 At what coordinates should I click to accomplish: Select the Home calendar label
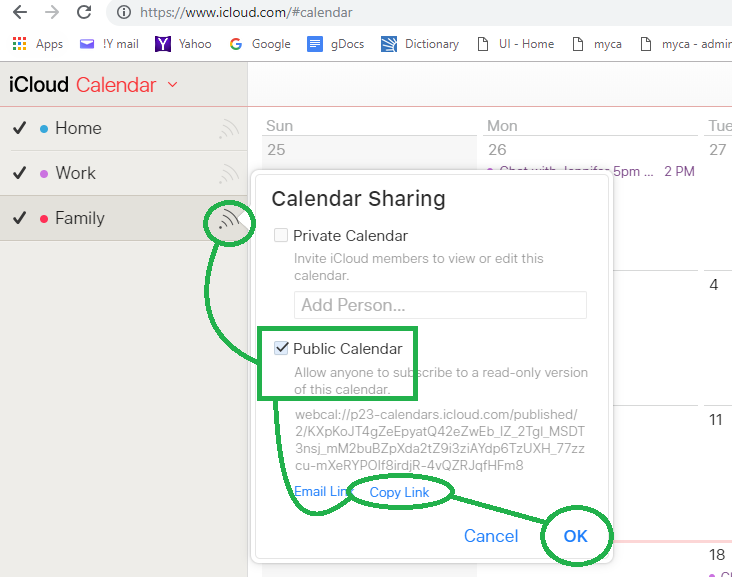78,128
